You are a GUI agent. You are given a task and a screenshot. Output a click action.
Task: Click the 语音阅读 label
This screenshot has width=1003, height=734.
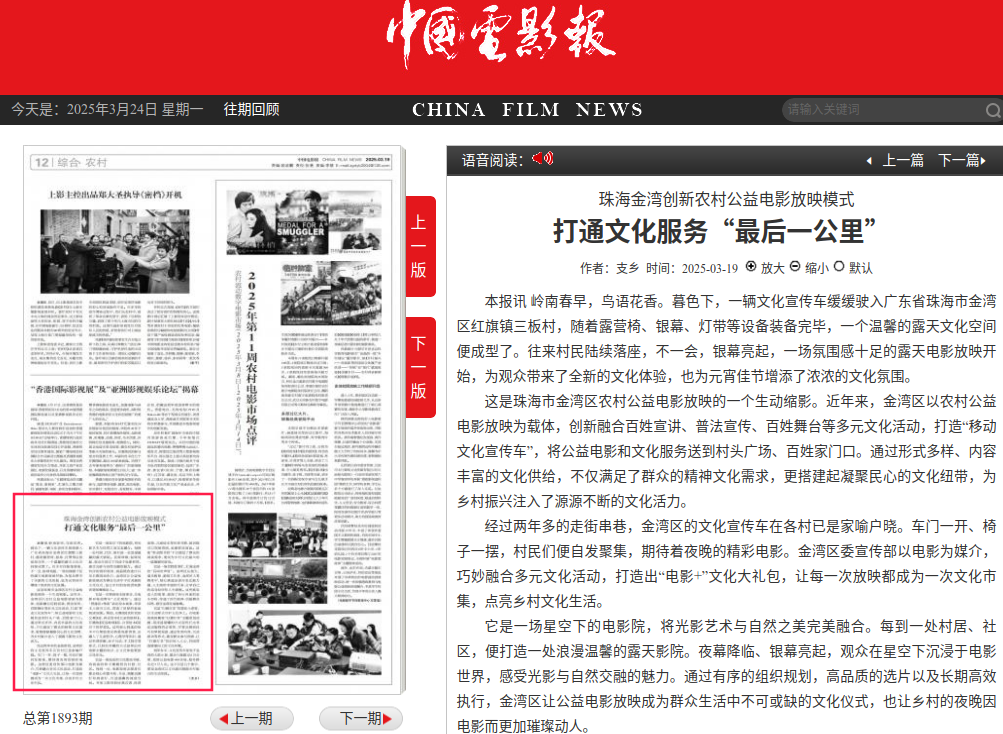(493, 160)
